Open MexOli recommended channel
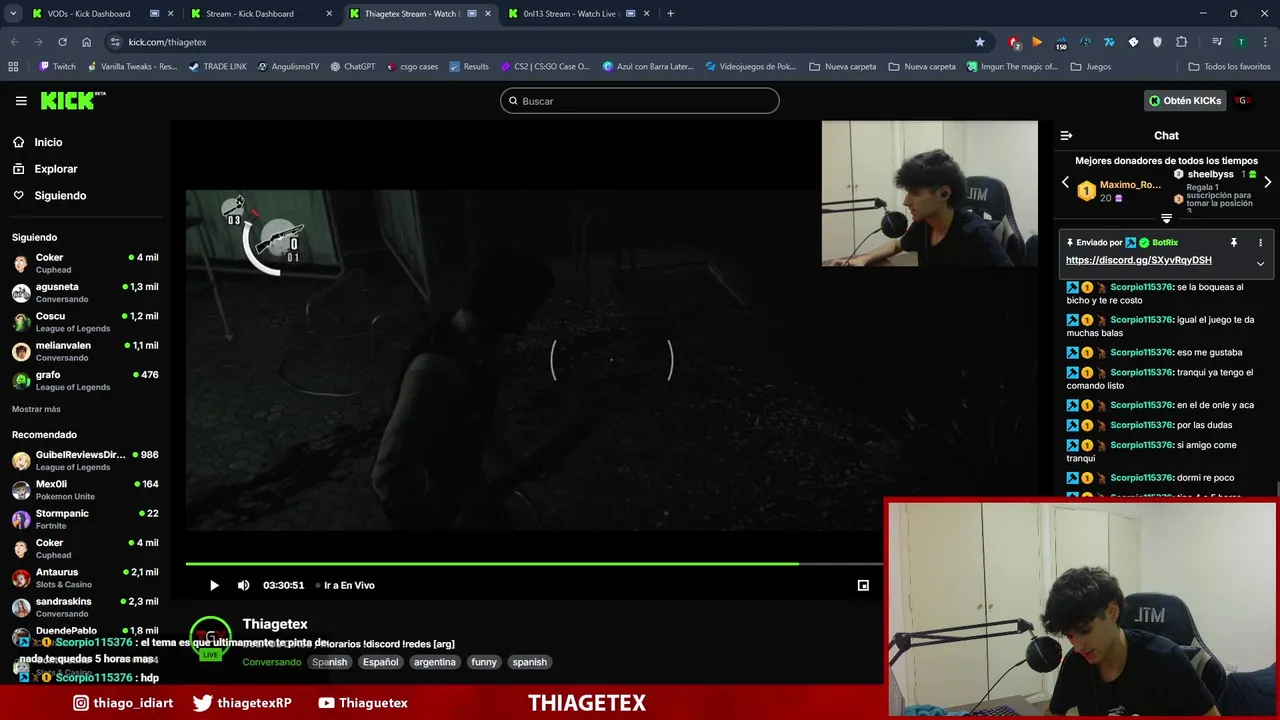 click(85, 489)
